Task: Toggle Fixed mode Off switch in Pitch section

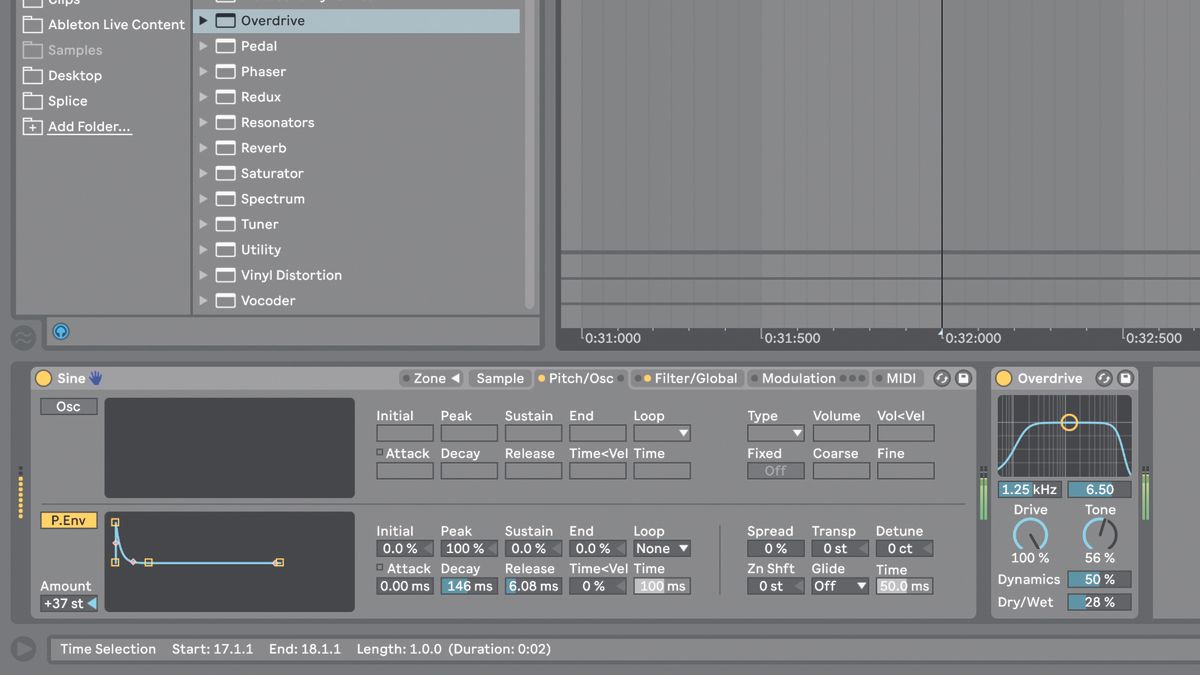Action: [775, 470]
